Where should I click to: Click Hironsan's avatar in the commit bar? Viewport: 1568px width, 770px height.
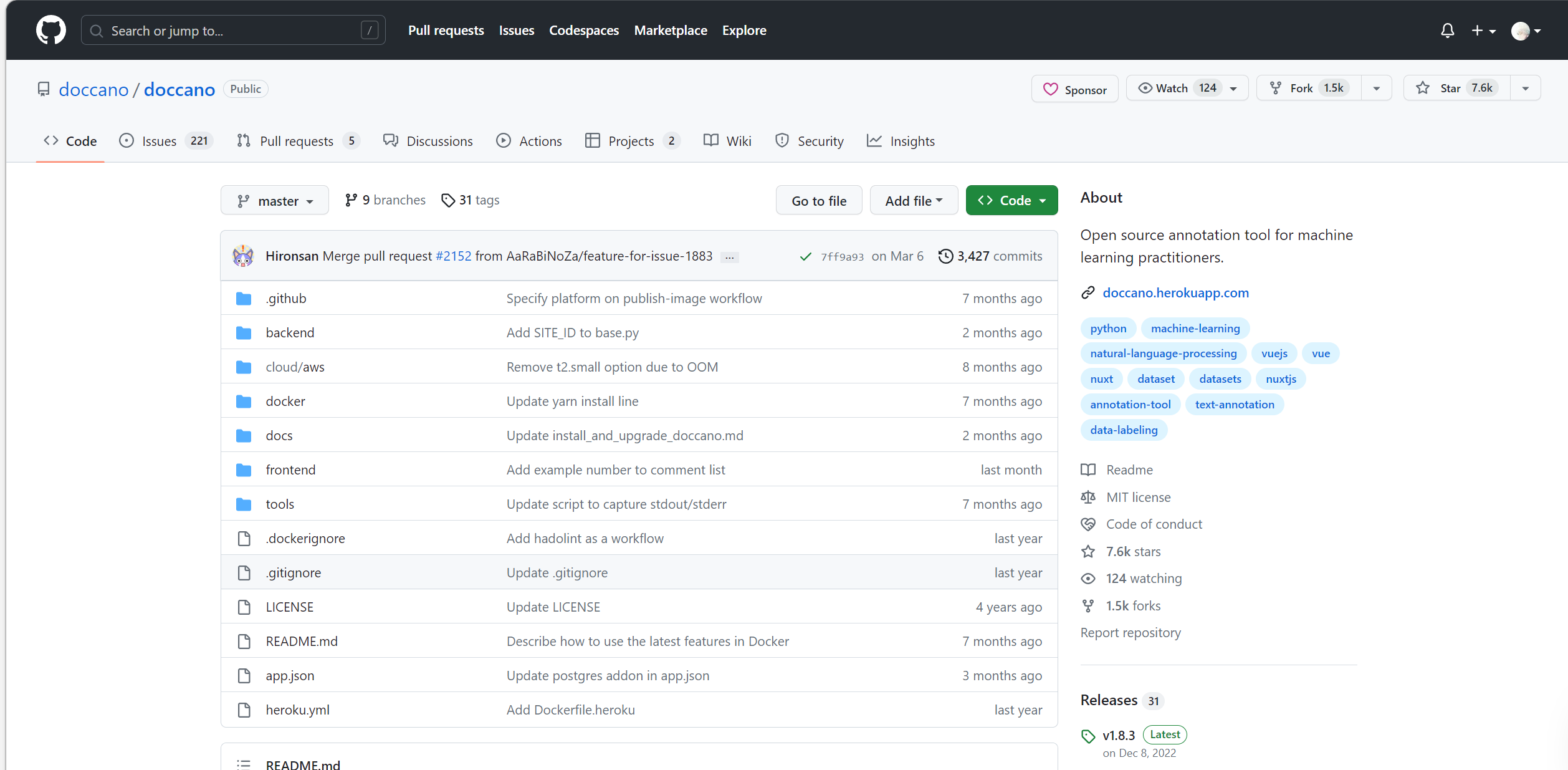click(243, 256)
